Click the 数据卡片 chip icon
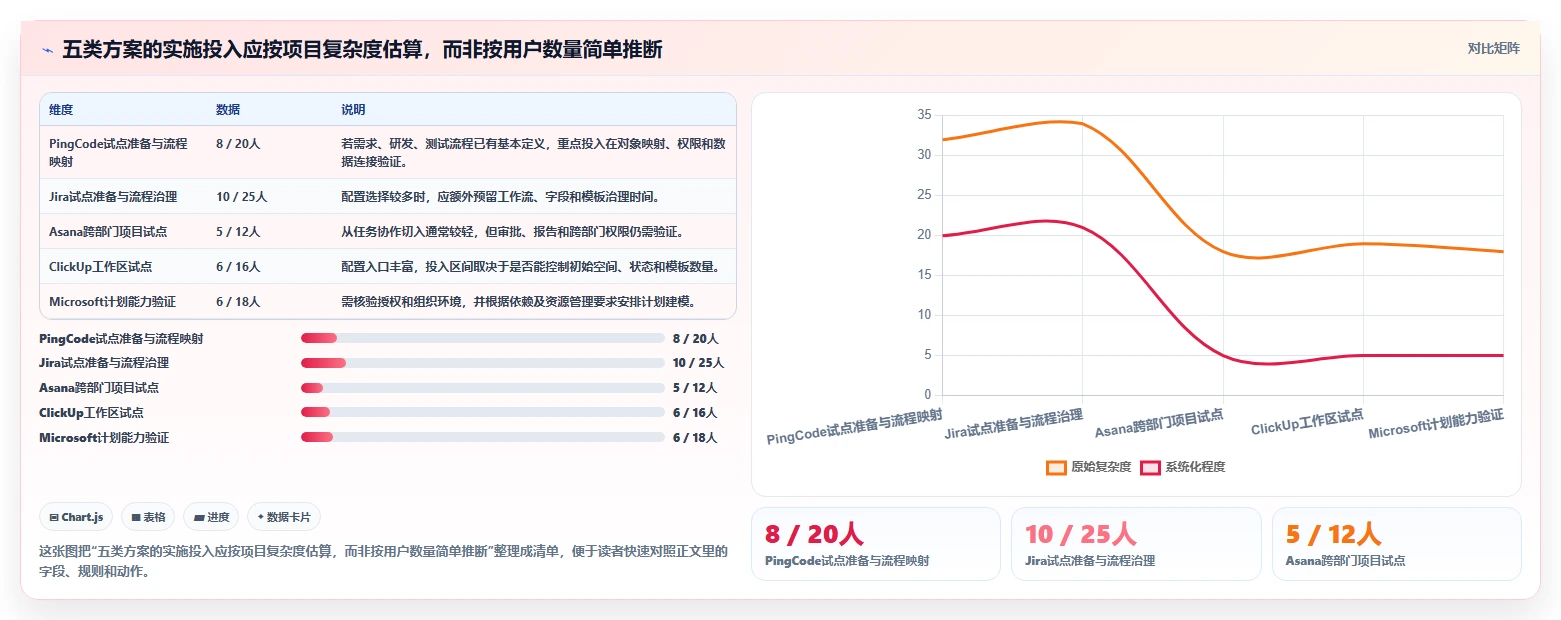The height and width of the screenshot is (620, 1561). (x=260, y=517)
